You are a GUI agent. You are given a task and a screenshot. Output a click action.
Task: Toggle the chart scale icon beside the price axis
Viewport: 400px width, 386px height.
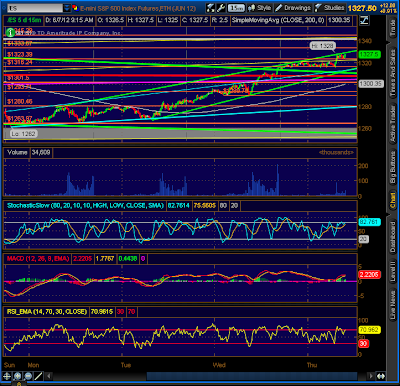point(364,20)
